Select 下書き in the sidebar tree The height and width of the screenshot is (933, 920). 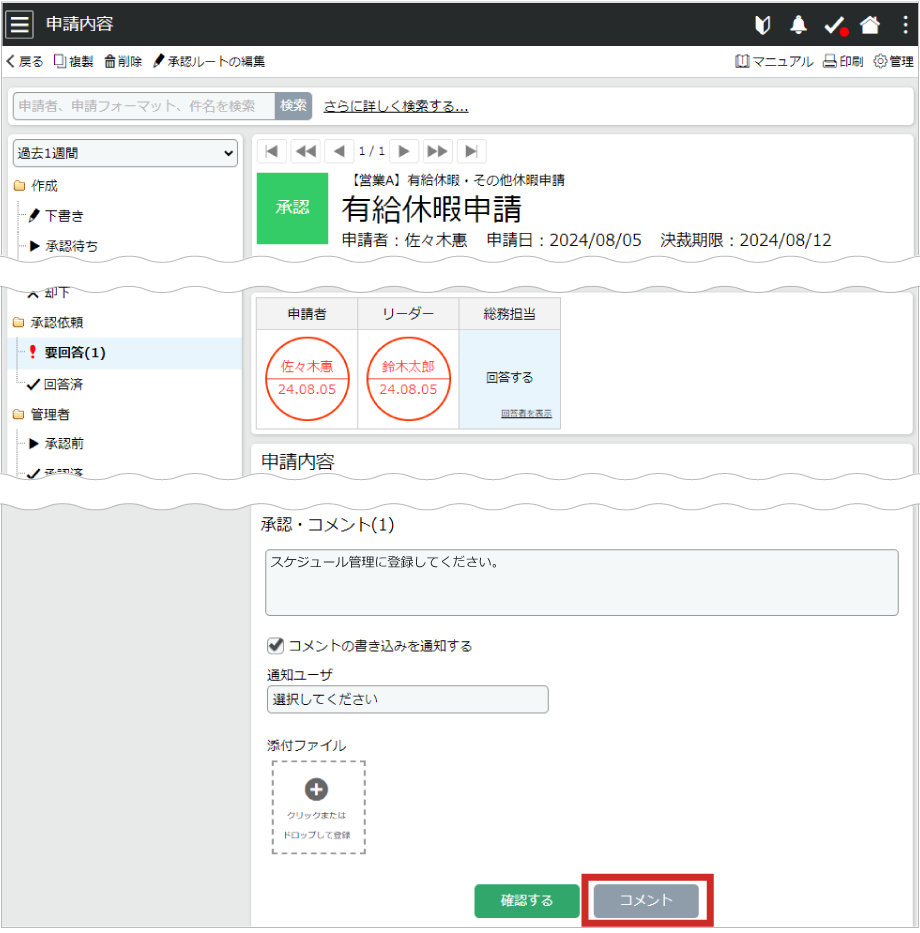pos(64,215)
